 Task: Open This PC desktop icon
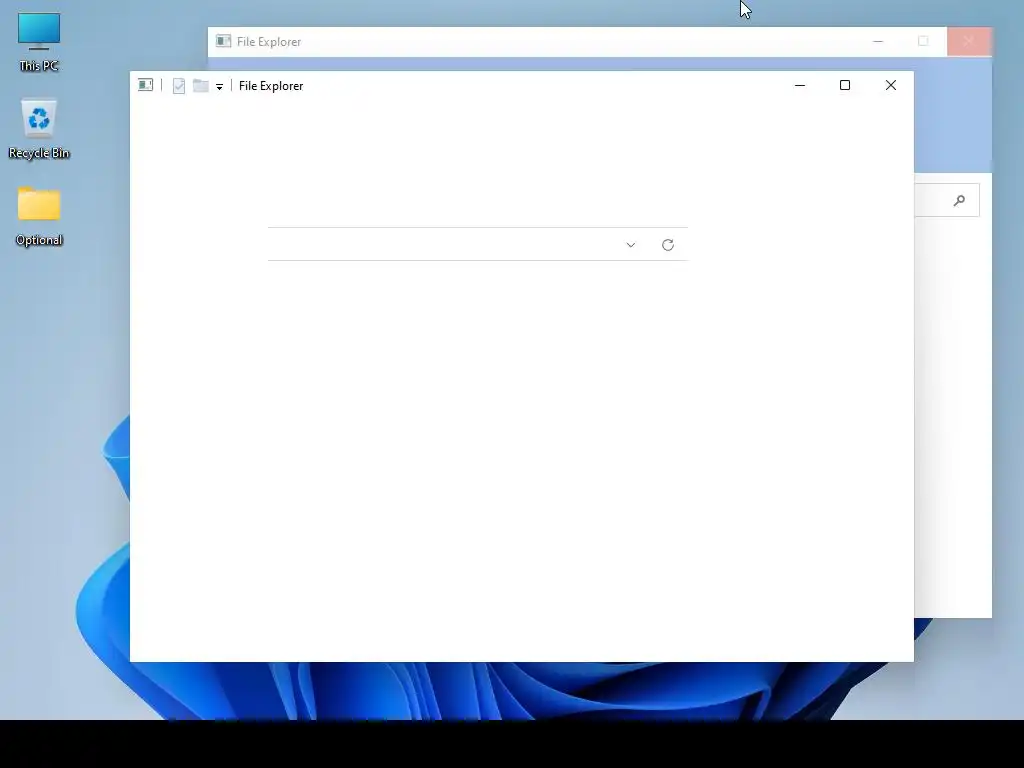click(x=39, y=41)
